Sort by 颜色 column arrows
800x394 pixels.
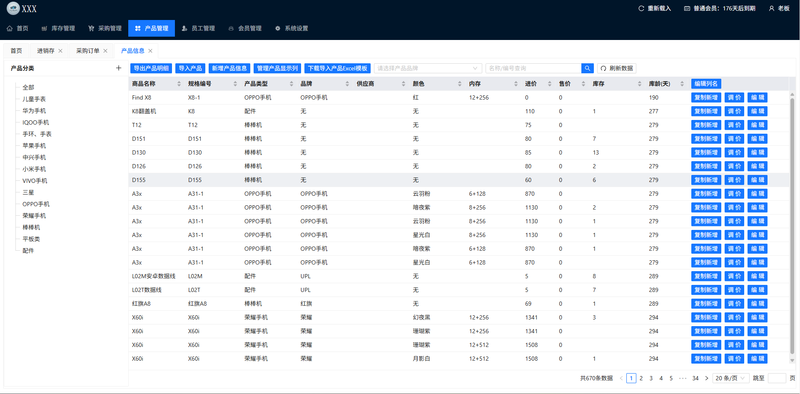pyautogui.click(x=460, y=84)
